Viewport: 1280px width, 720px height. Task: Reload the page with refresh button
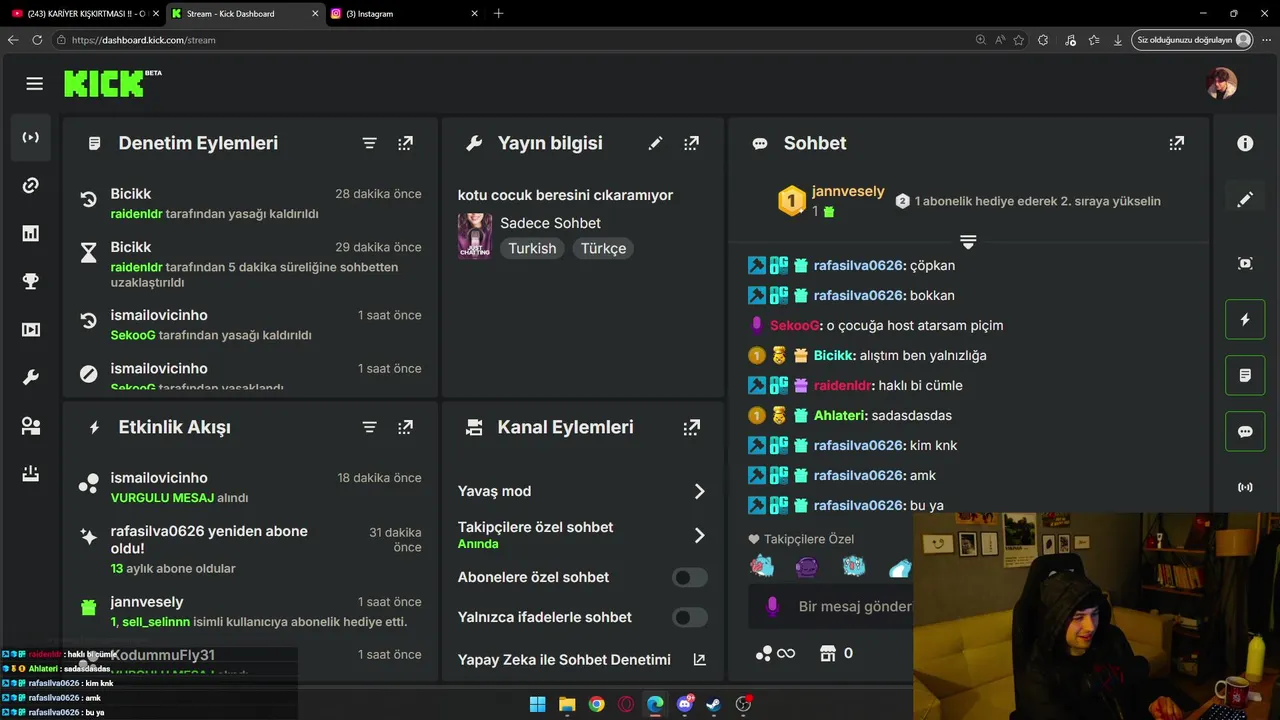pos(37,40)
